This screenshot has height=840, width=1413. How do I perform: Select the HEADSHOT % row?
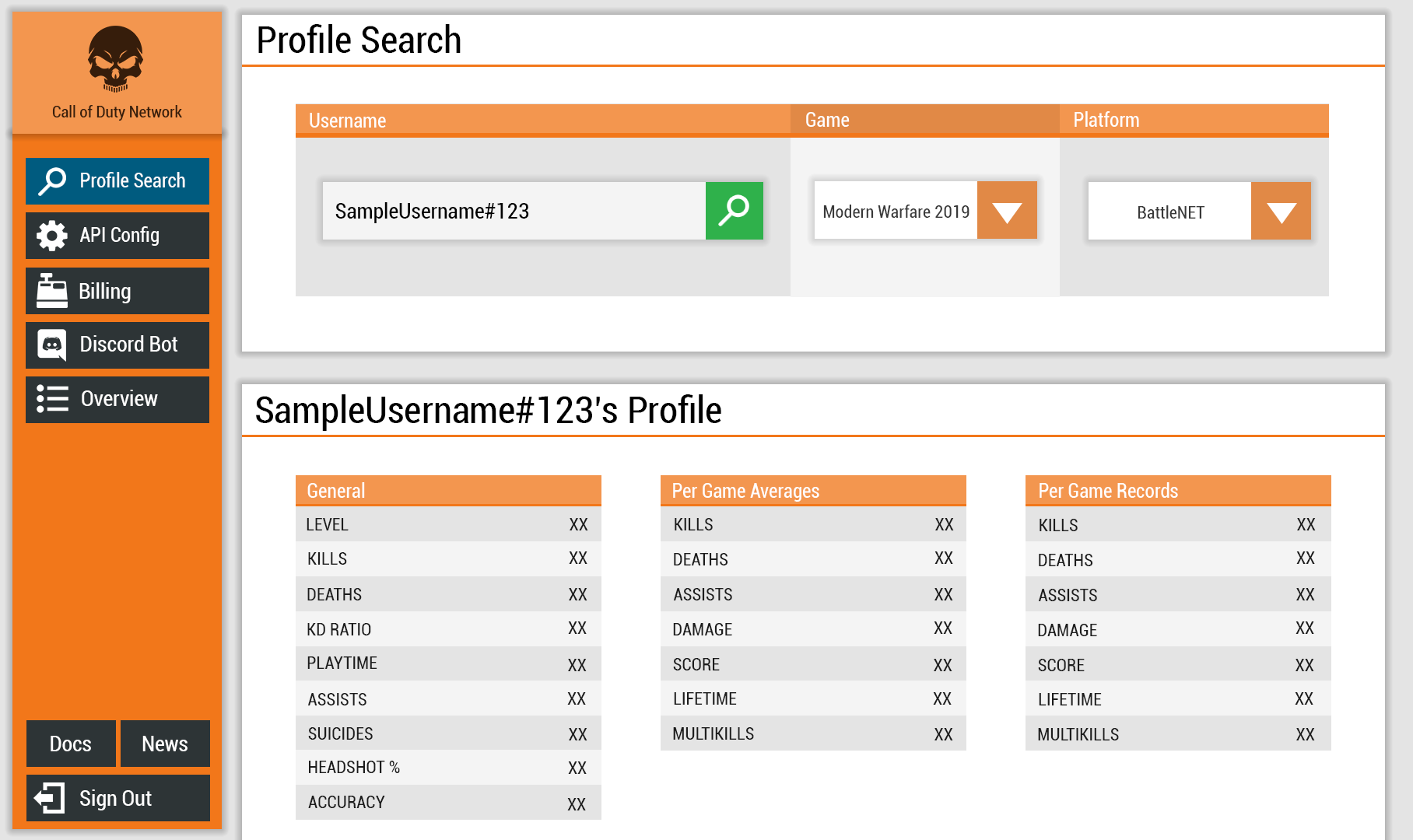click(x=448, y=768)
